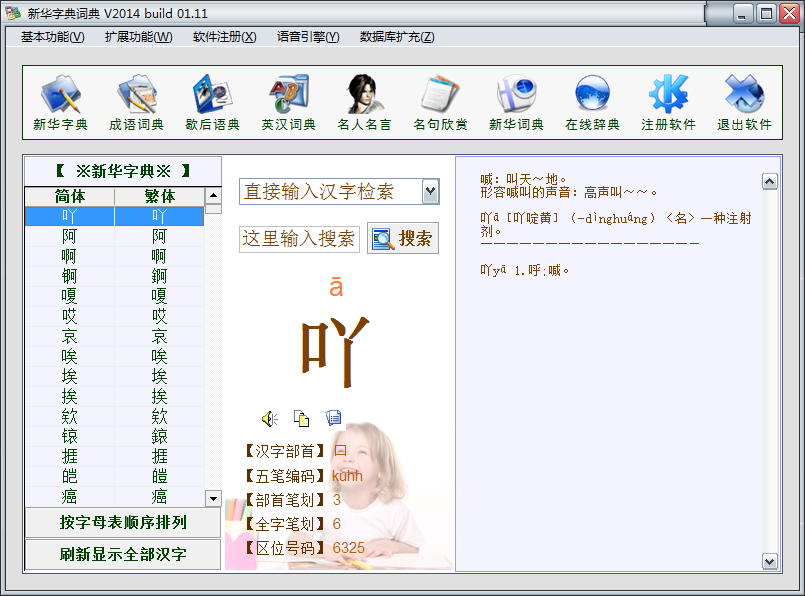Image resolution: width=805 pixels, height=596 pixels.
Task: Open the 歇后语典 toolbar icon
Action: tap(213, 102)
